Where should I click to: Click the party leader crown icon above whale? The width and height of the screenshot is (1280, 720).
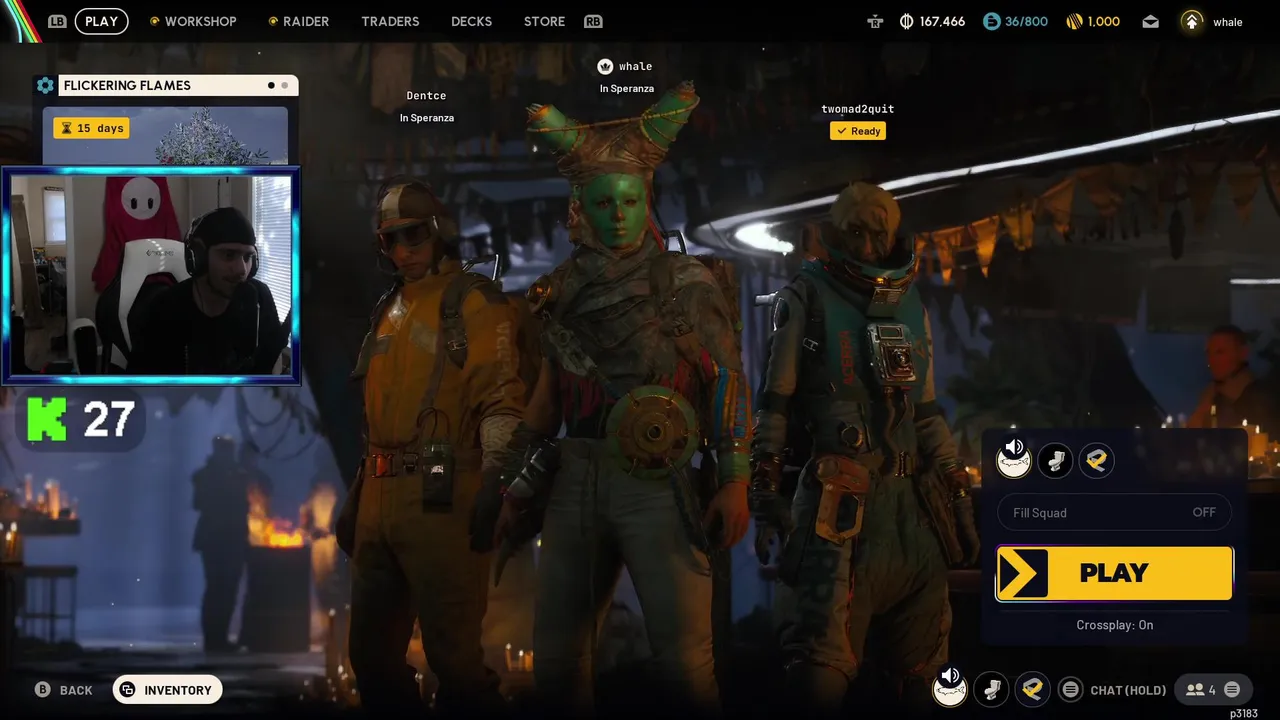coord(605,66)
